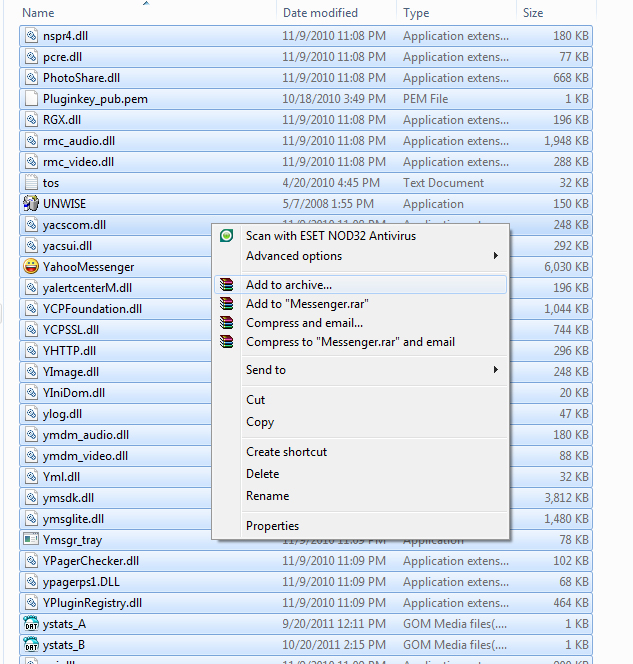The width and height of the screenshot is (633, 664).
Task: Sort by the Date modified column header
Action: [320, 13]
